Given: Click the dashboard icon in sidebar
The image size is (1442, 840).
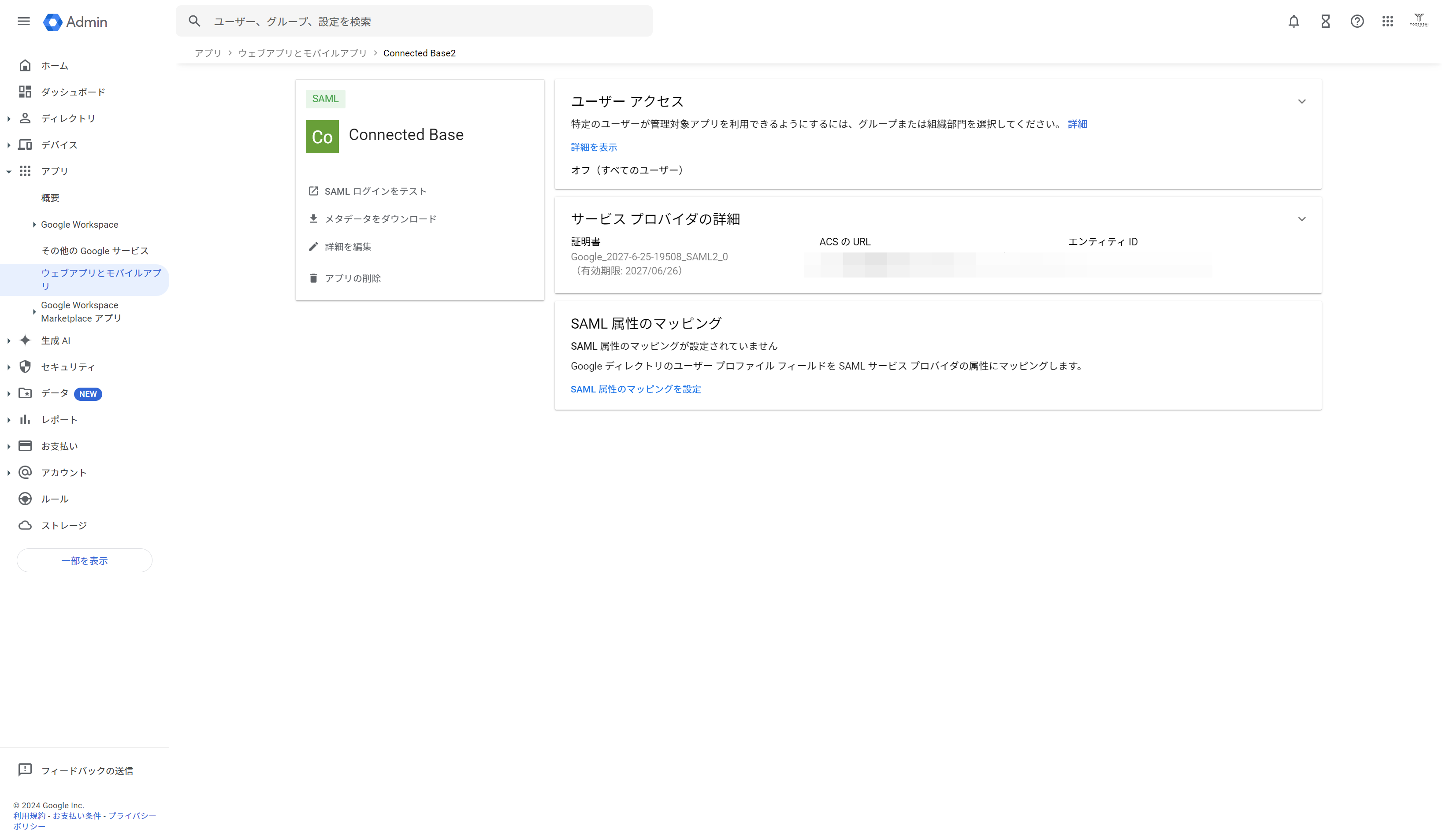Looking at the screenshot, I should tap(25, 92).
